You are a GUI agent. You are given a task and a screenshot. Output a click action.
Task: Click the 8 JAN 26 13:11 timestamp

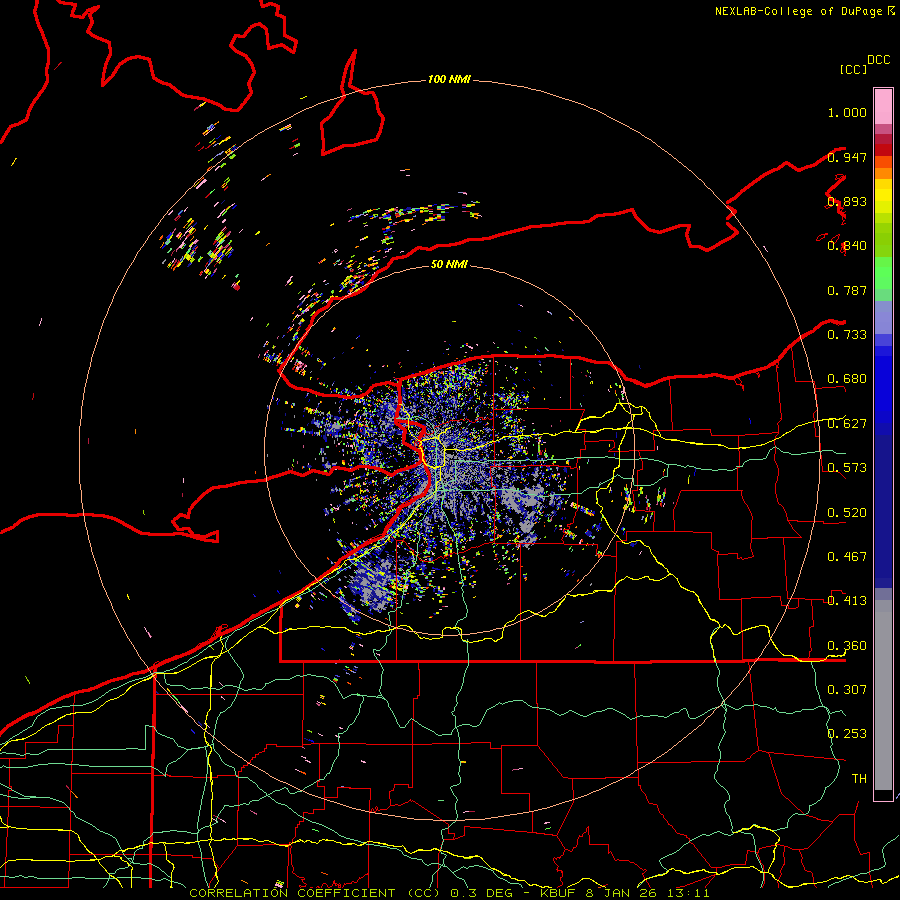pyautogui.click(x=647, y=893)
